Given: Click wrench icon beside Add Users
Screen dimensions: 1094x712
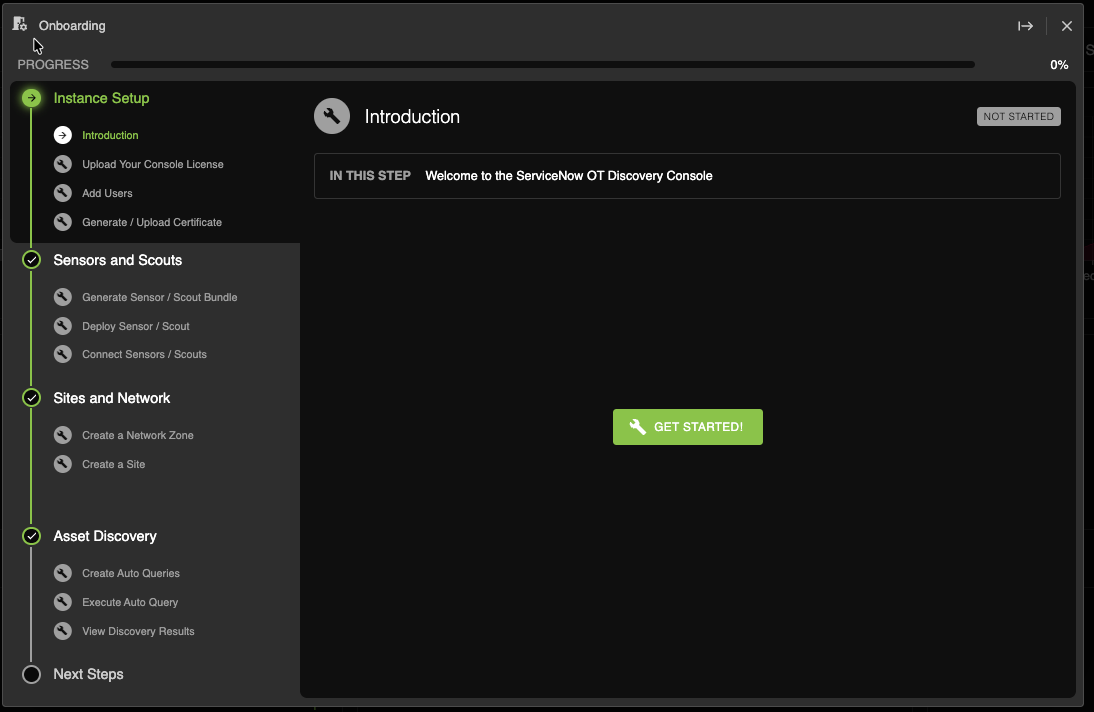Looking at the screenshot, I should [x=63, y=193].
